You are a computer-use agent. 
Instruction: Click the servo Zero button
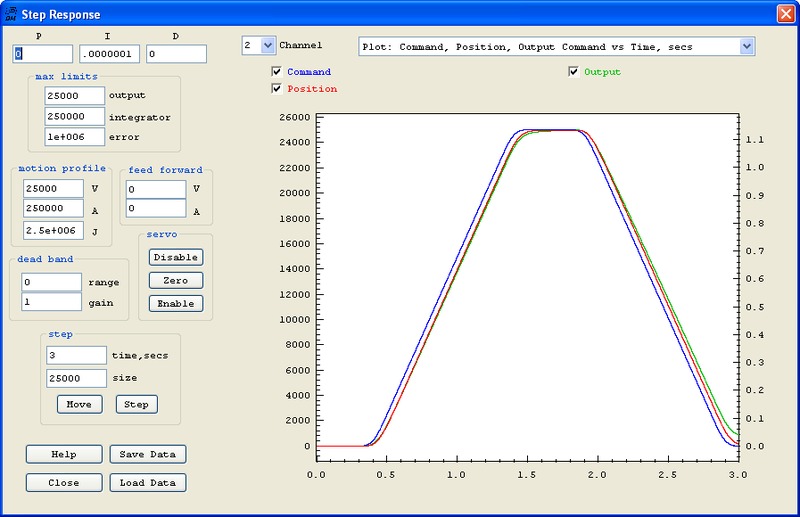(175, 280)
